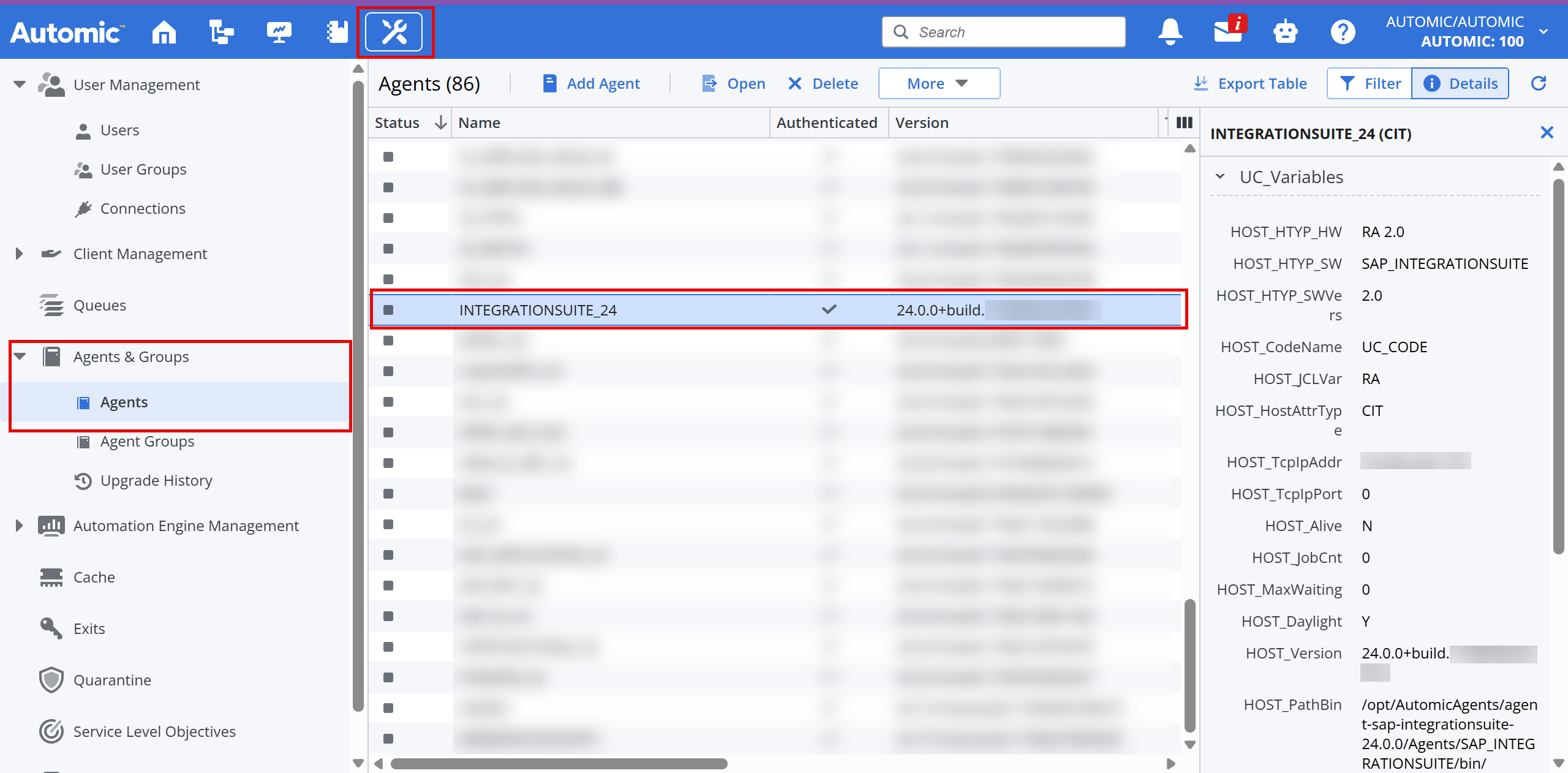Sort by Name column header
This screenshot has height=773, width=1568.
610,123
